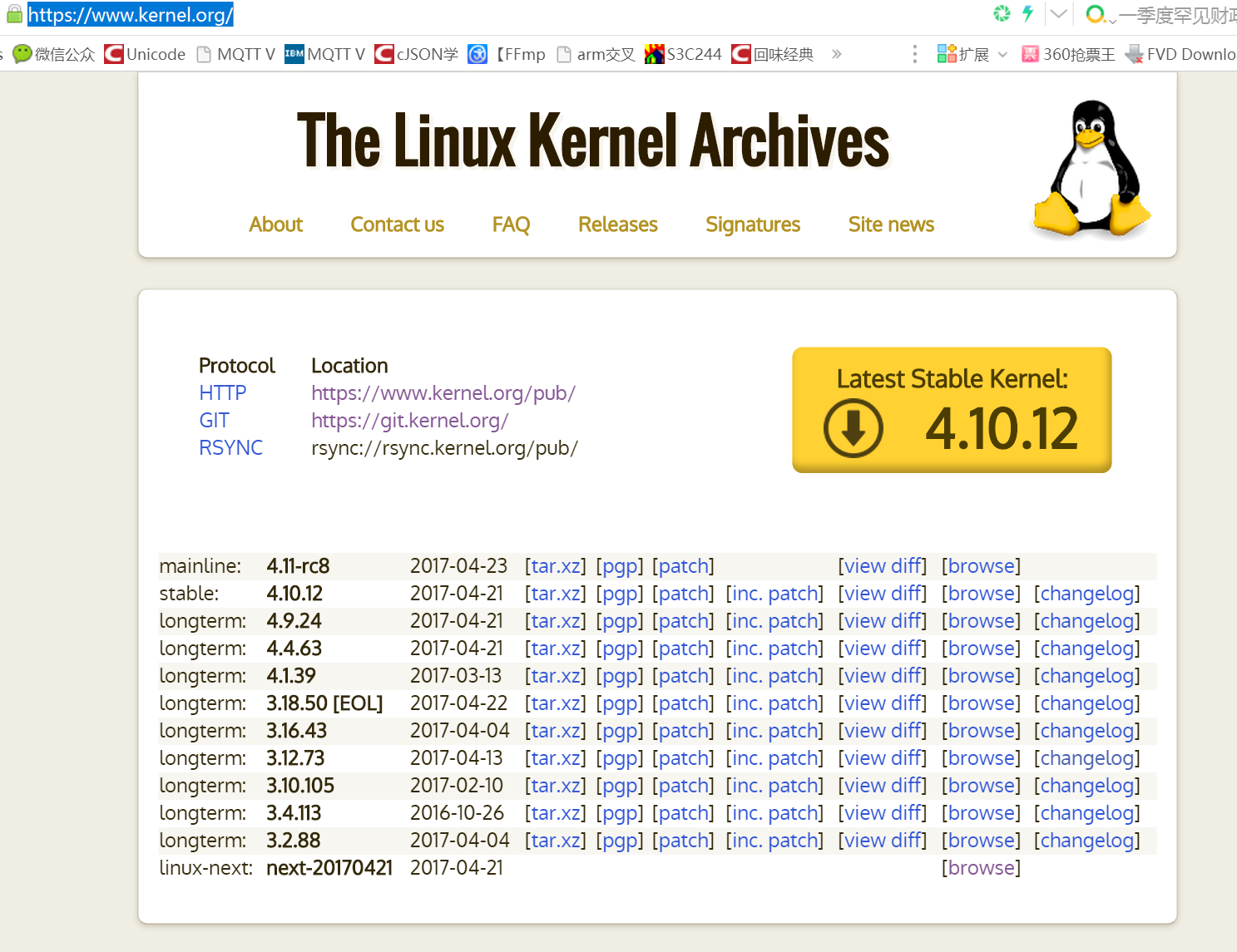
Task: Open the WeChat bookmark icon
Action: point(22,54)
